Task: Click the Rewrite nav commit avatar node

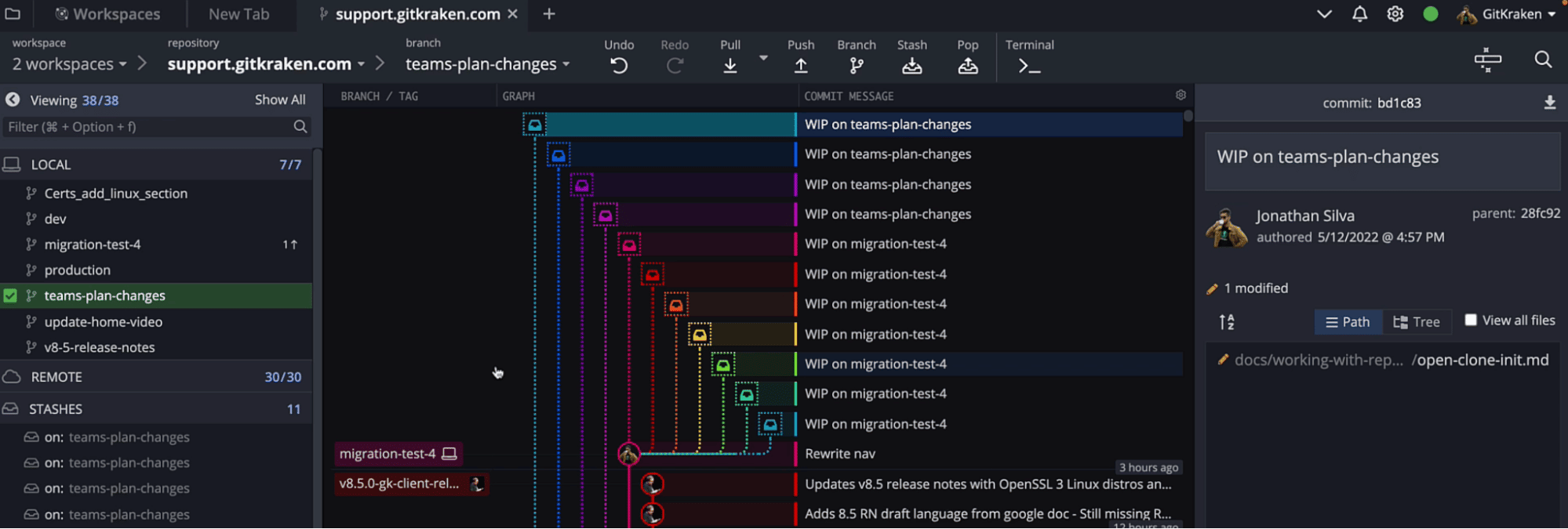Action: tap(628, 454)
